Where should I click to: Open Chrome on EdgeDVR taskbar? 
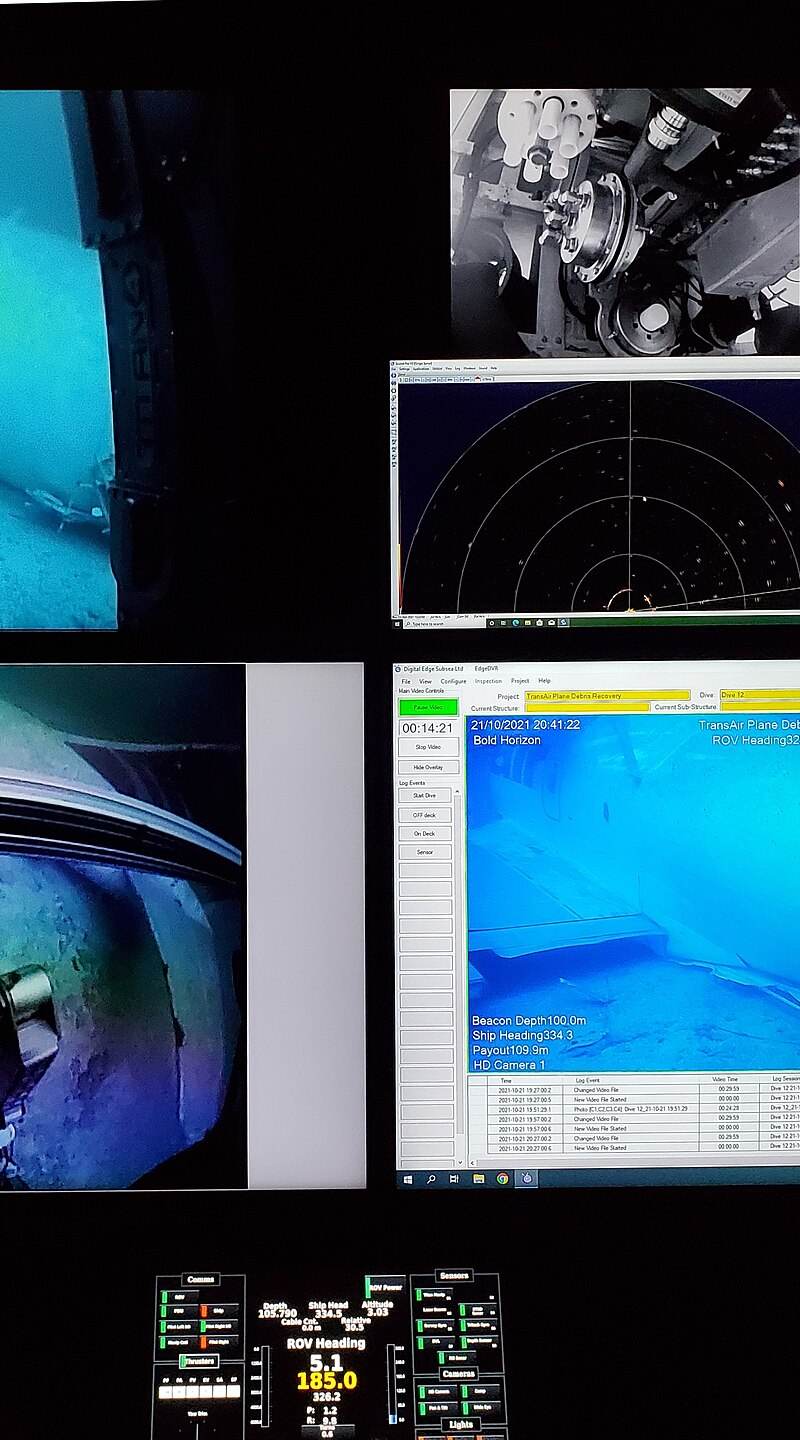click(x=502, y=1179)
